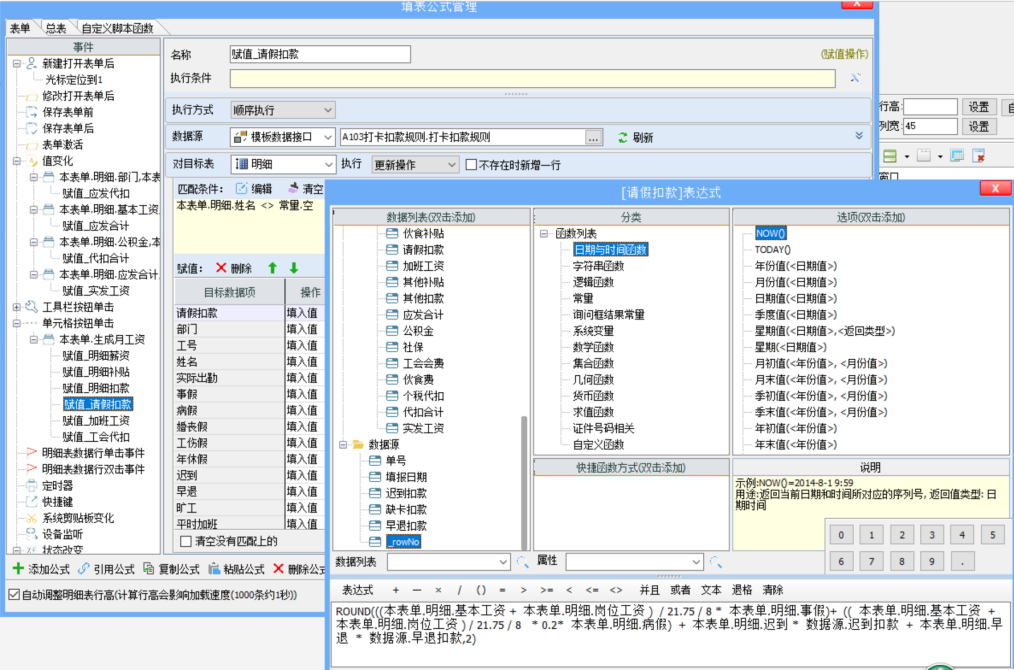Collapse 新建打开表单后 tree node

pos(17,64)
